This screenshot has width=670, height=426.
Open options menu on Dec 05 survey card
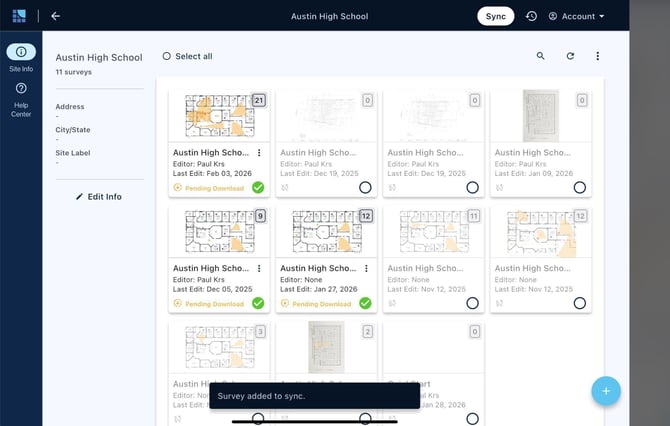[259, 269]
